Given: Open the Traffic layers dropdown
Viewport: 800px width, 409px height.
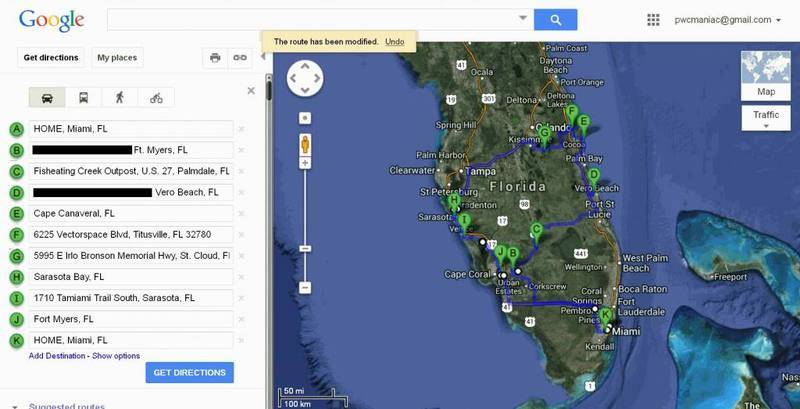Looking at the screenshot, I should point(766,118).
